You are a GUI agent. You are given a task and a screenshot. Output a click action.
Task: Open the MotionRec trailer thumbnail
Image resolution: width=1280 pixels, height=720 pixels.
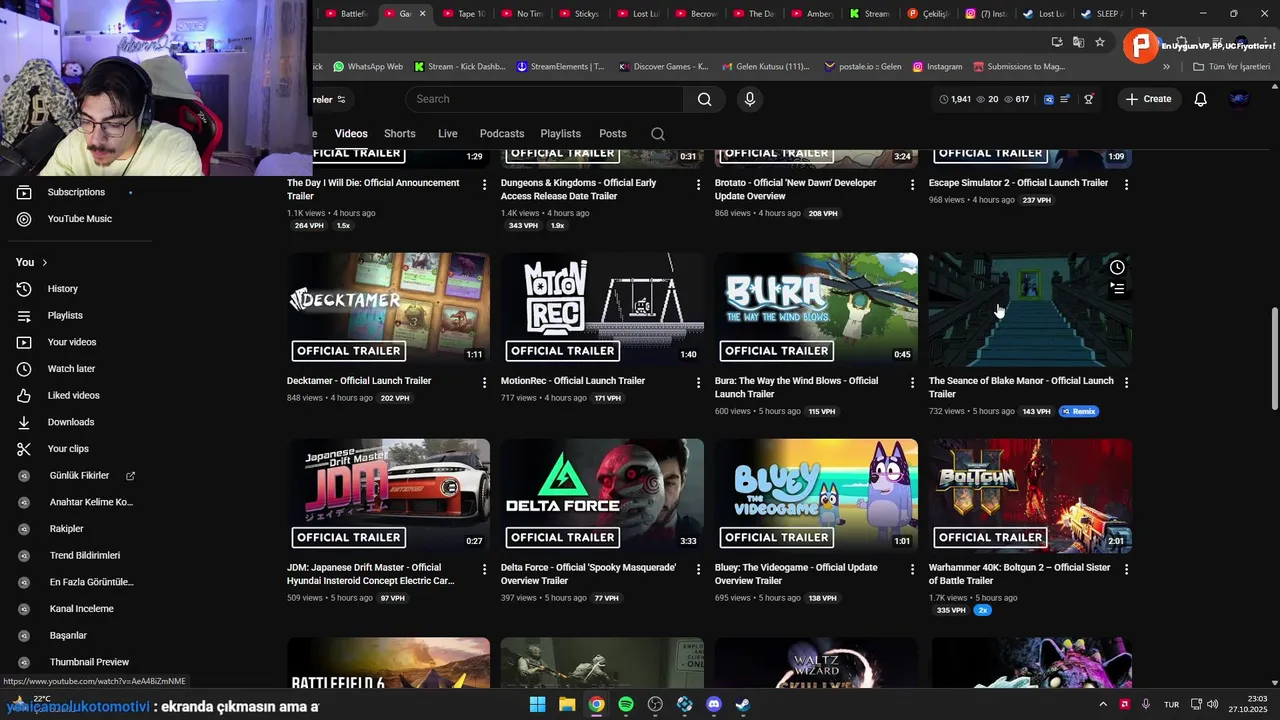pos(602,310)
